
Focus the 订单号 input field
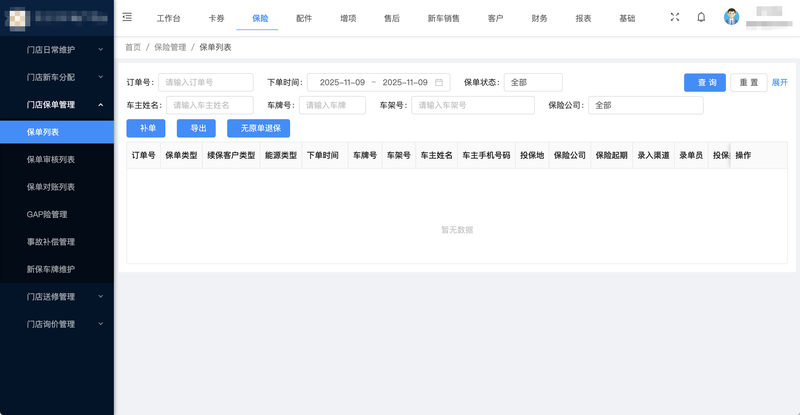pyautogui.click(x=206, y=82)
